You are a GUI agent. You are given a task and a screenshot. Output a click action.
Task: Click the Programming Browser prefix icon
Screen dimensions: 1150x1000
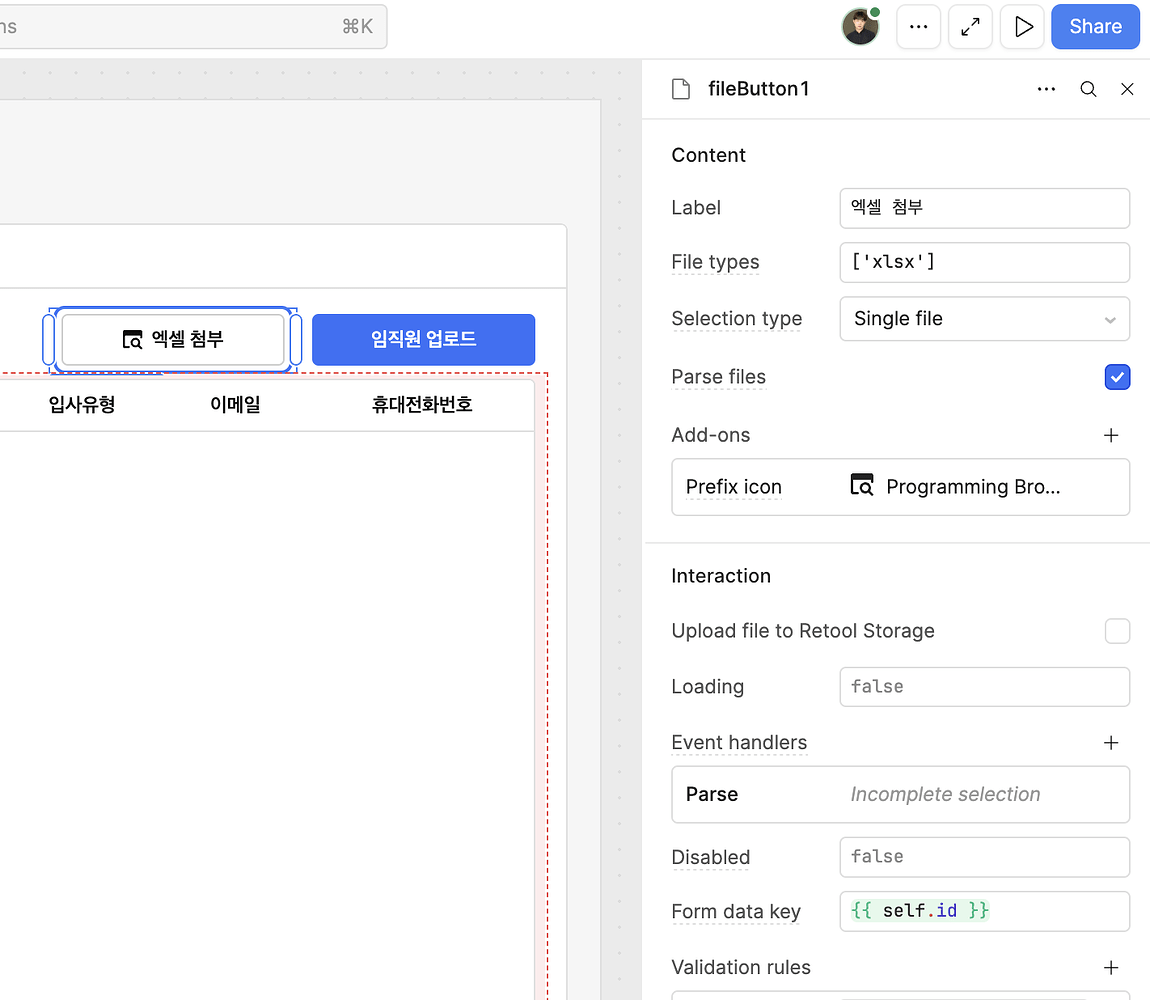pyautogui.click(x=861, y=487)
